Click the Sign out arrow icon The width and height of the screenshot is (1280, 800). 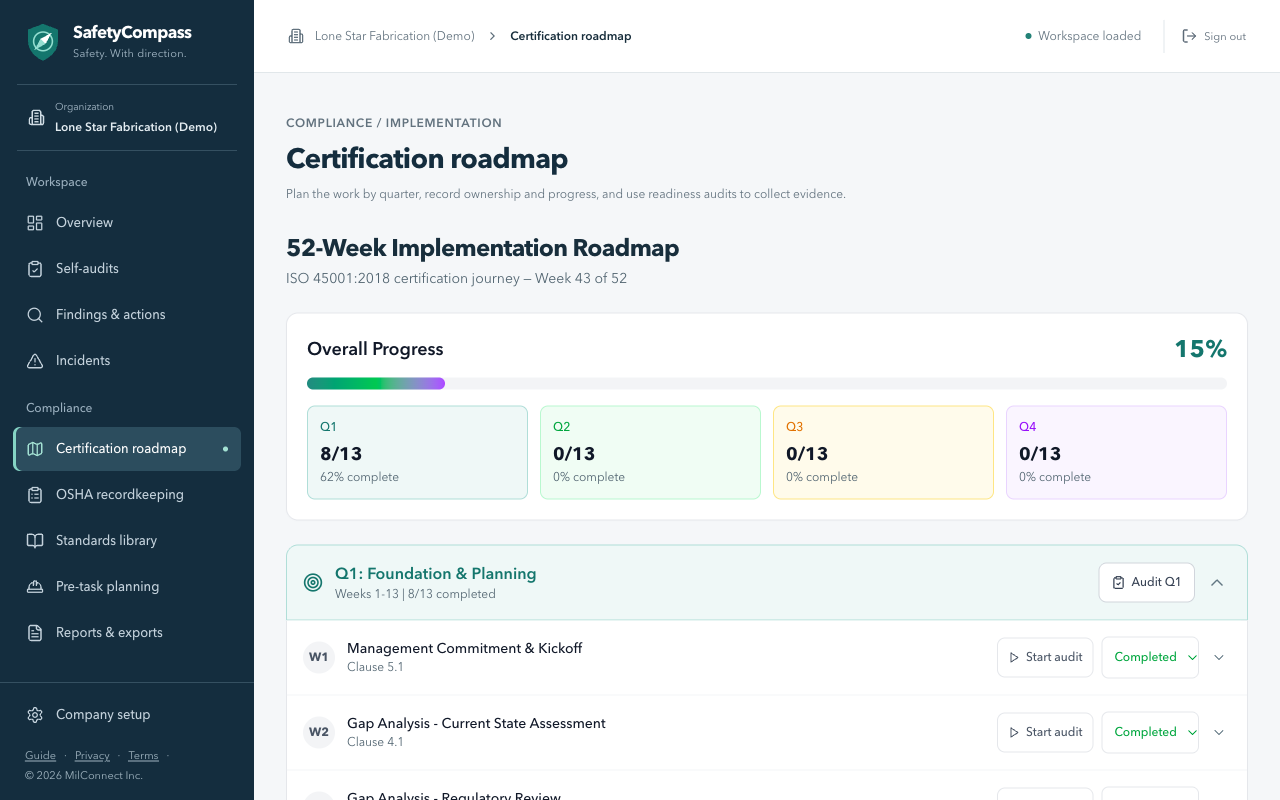click(x=1189, y=36)
